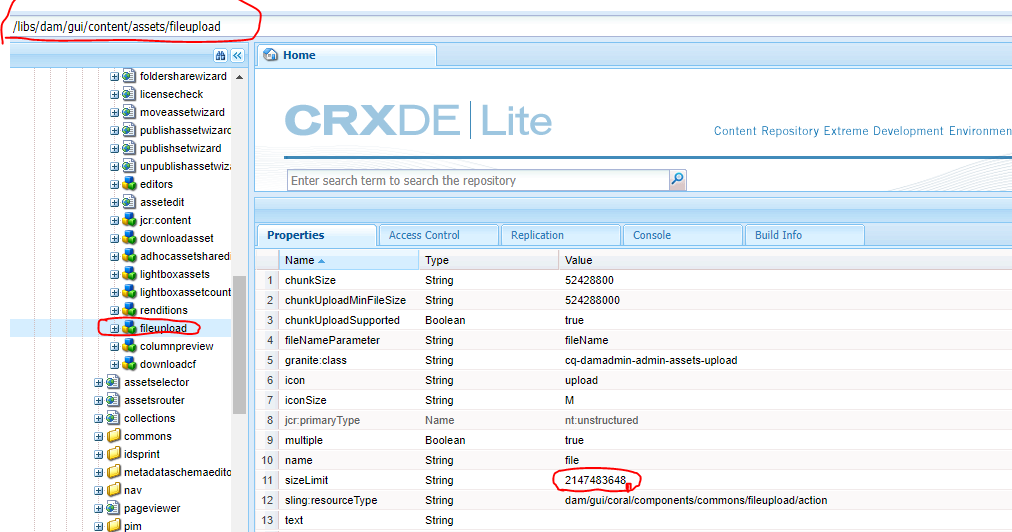The width and height of the screenshot is (1012, 532).
Task: Click the assetselector node icon
Action: [x=113, y=382]
